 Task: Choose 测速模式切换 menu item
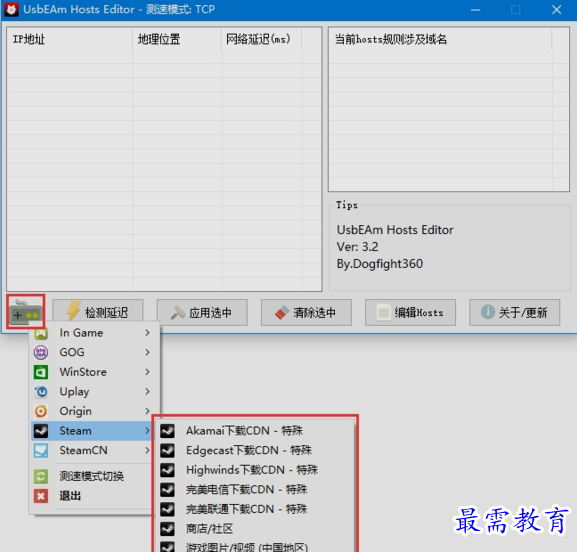click(92, 476)
